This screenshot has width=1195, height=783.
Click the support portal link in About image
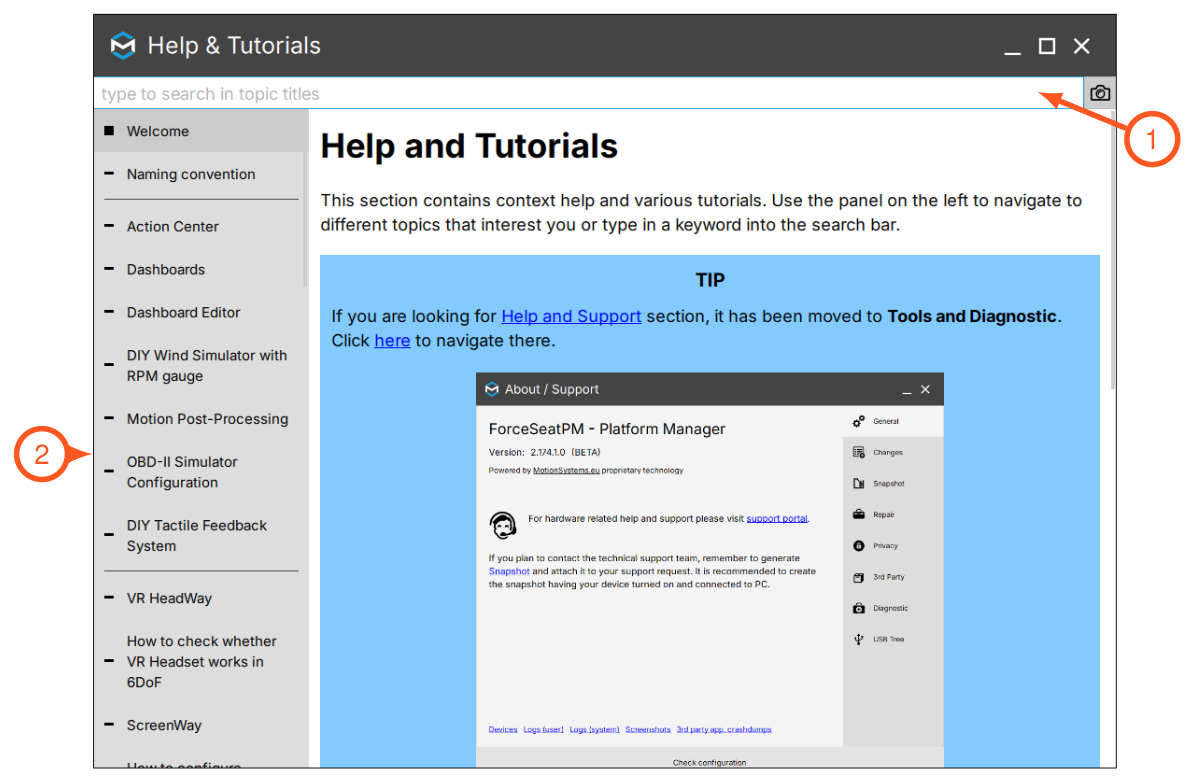coord(777,518)
